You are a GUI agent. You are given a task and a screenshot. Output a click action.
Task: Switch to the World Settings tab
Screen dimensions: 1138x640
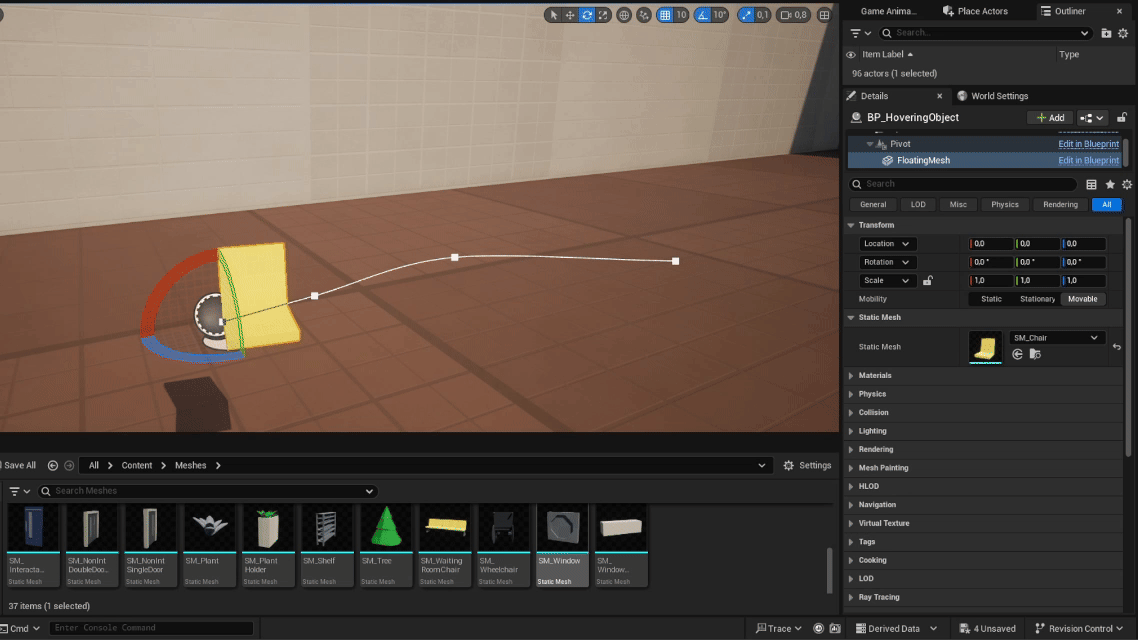click(992, 96)
